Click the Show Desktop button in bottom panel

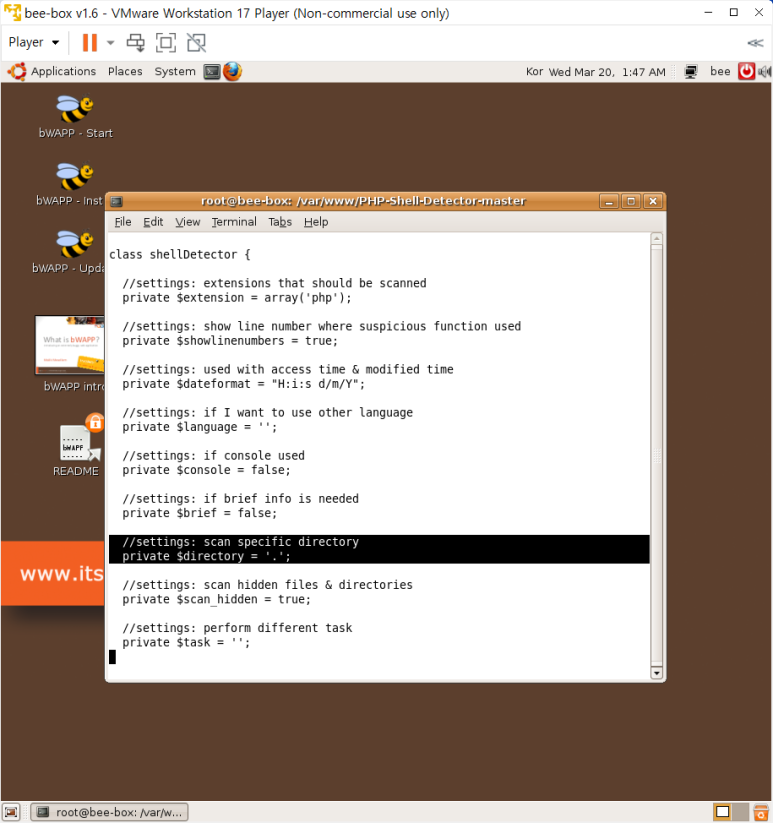tap(11, 812)
